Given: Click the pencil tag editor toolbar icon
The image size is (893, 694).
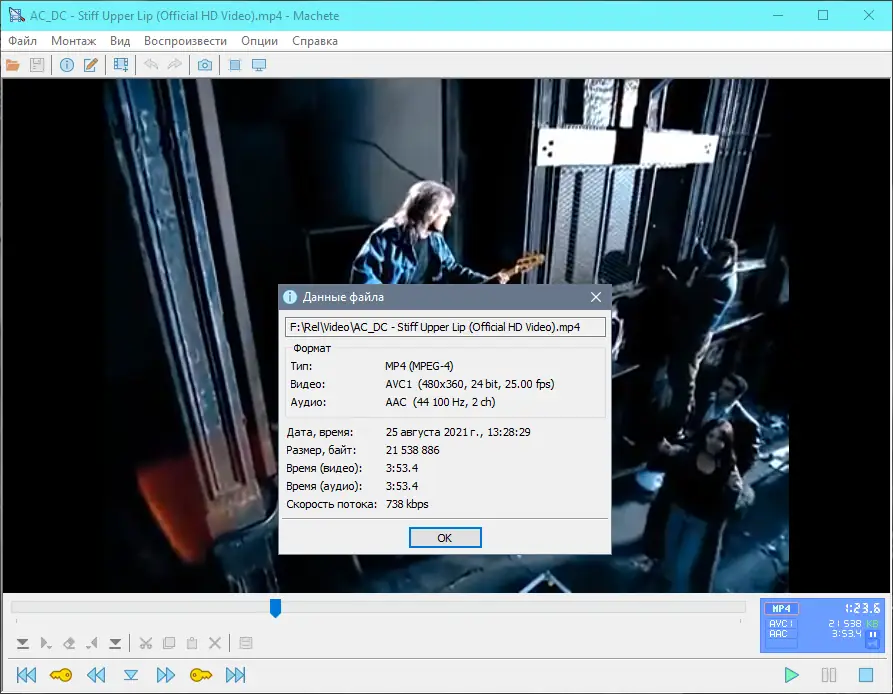Looking at the screenshot, I should click(x=91, y=65).
